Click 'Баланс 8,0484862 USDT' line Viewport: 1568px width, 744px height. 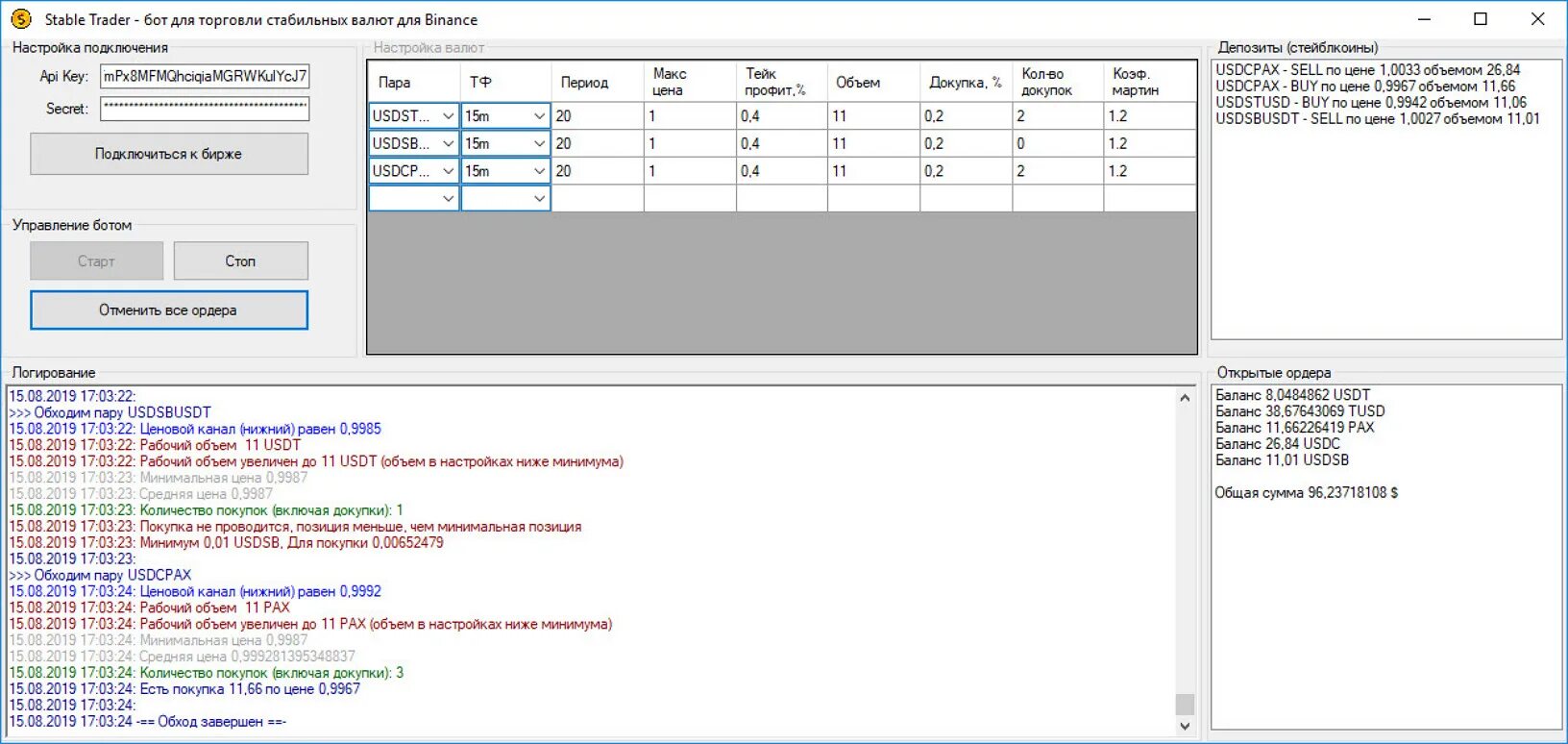tap(1292, 395)
